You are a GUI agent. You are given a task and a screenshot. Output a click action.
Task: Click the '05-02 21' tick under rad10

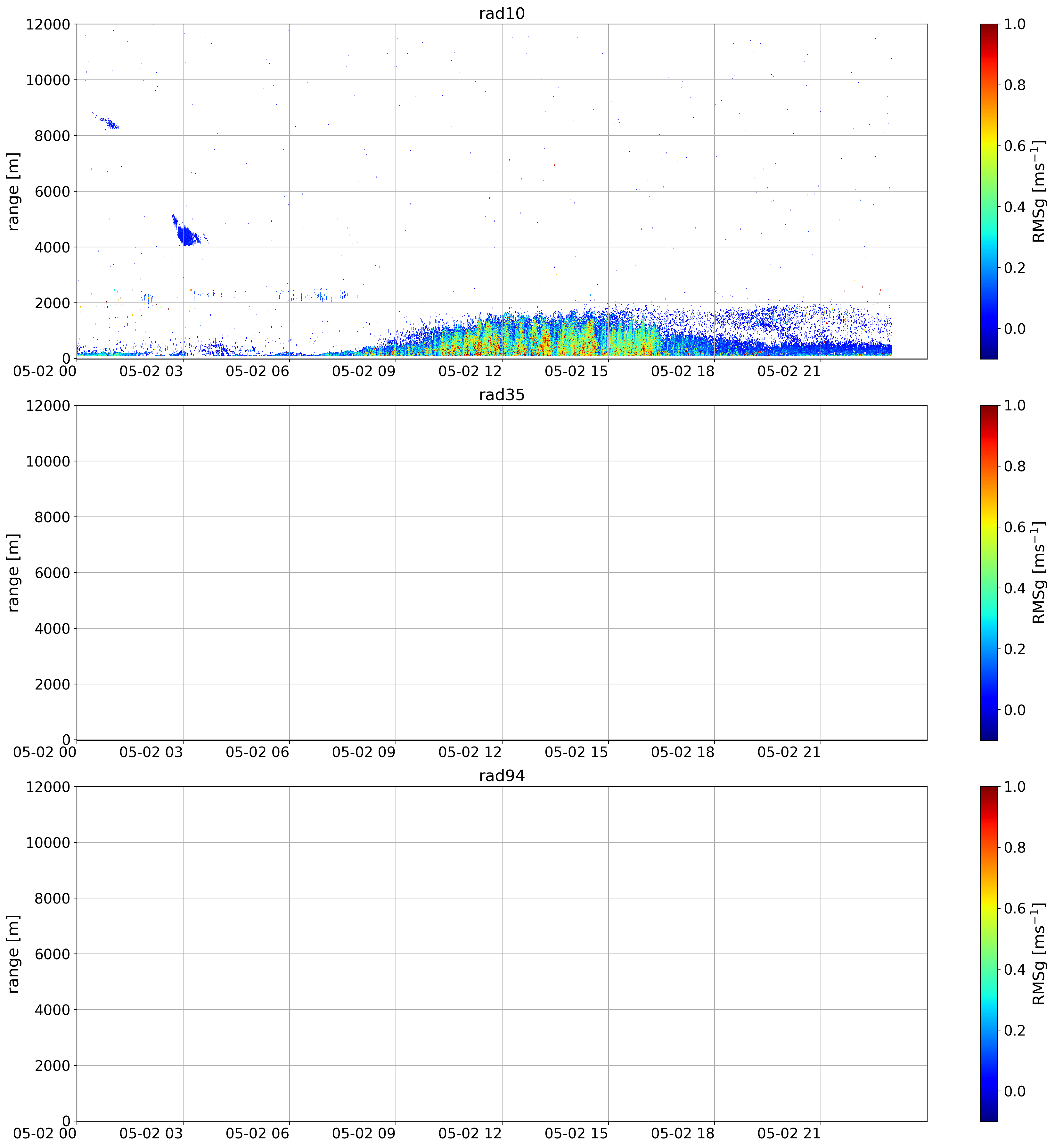click(789, 371)
